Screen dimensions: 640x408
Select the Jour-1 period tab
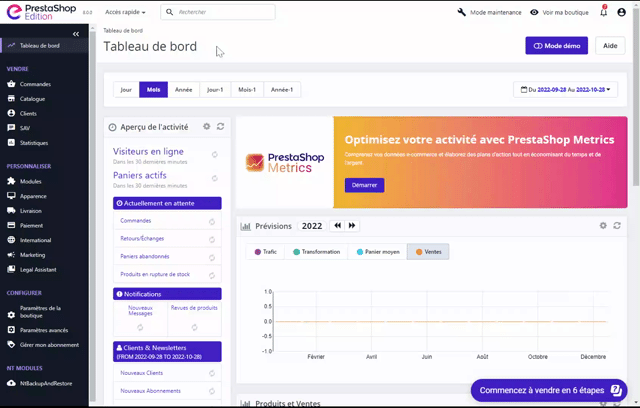(x=215, y=90)
